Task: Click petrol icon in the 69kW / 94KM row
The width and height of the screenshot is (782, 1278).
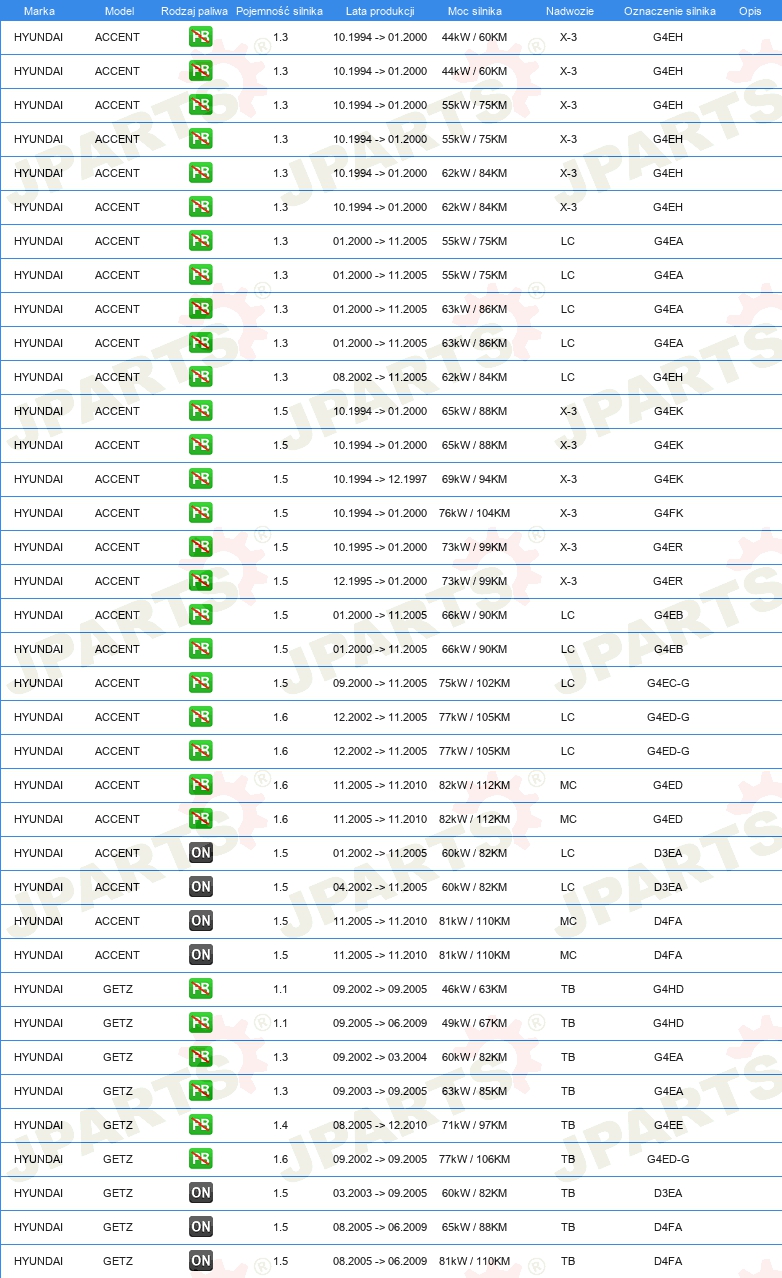Action: [x=201, y=479]
